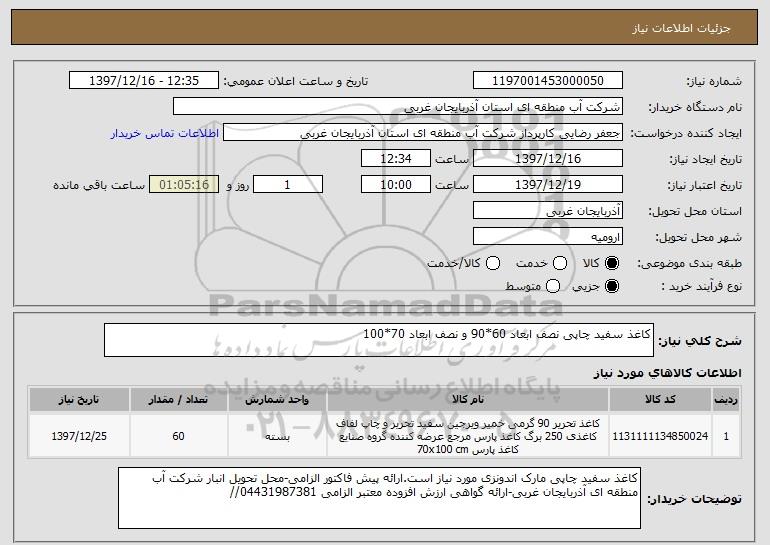This screenshot has height=545, width=770.
Task: Click the جزئیات اطلاعات نیاز header title
Action: tap(681, 28)
